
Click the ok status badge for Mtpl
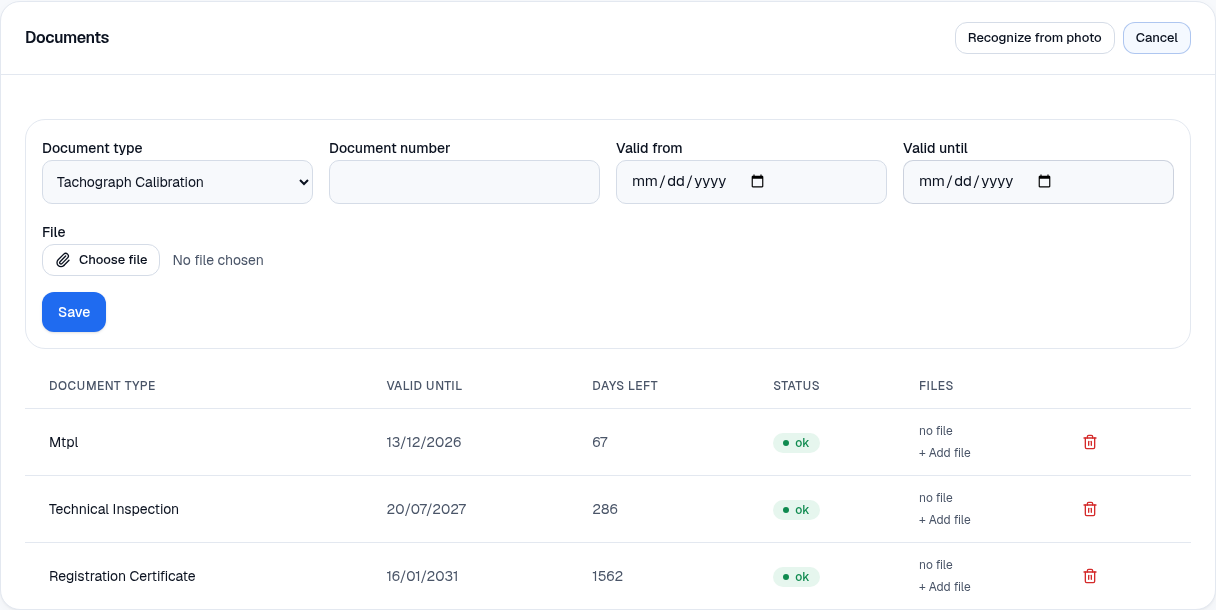click(796, 443)
